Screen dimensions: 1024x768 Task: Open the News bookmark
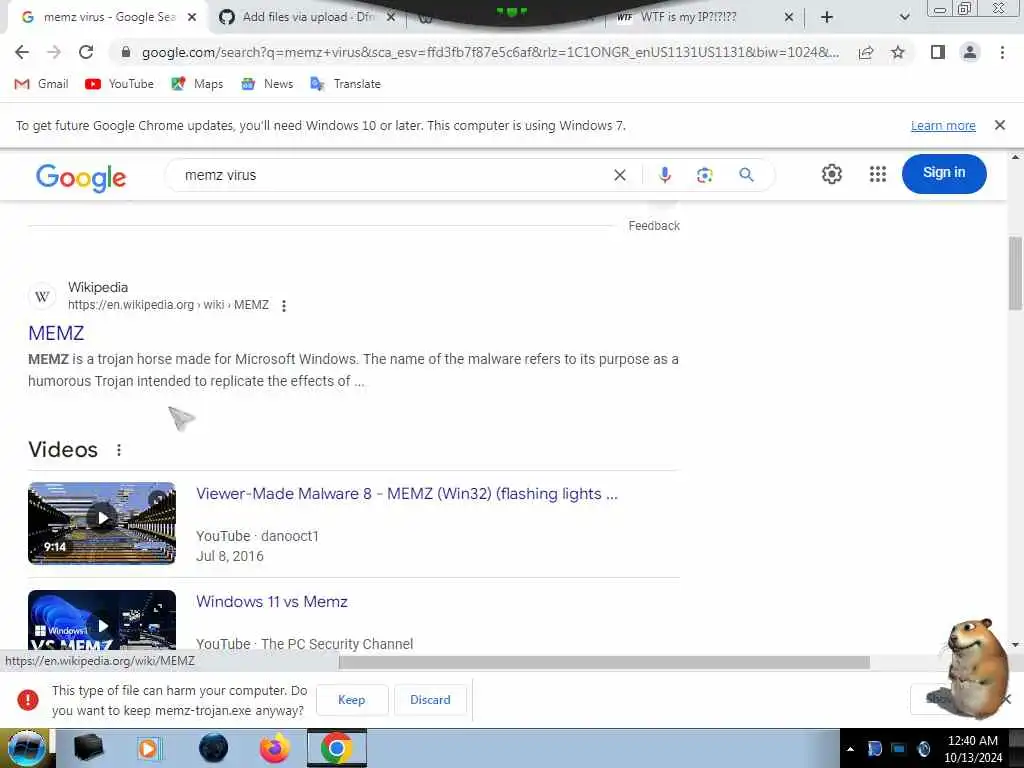pyautogui.click(x=267, y=84)
